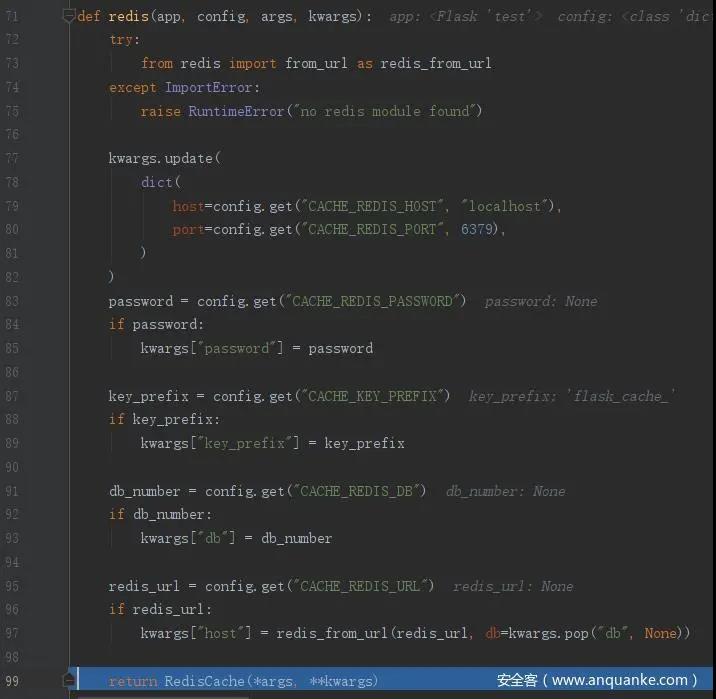Click 'if db_number:' on line 92
716x699 pixels.
(160, 515)
